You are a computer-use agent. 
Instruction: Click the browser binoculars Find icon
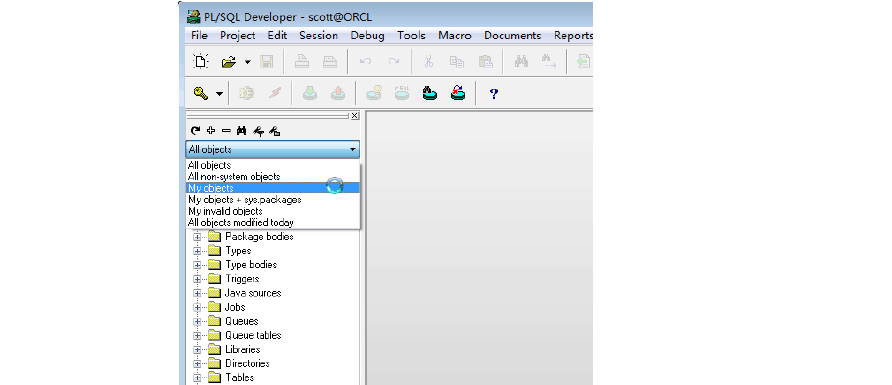[x=241, y=131]
